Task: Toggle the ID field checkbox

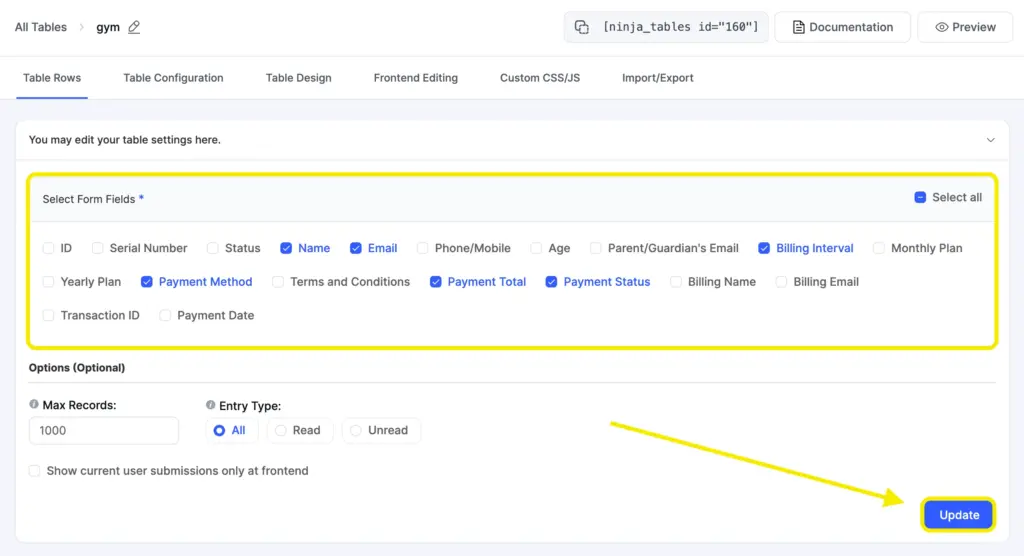Action: click(48, 248)
